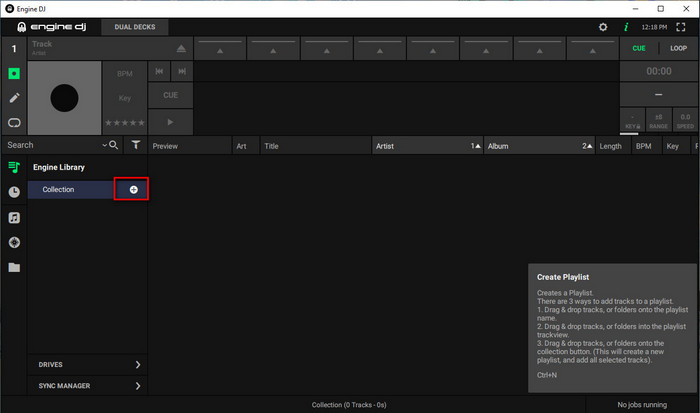Open the folder browser sidebar icon
The image size is (700, 413).
[x=14, y=267]
